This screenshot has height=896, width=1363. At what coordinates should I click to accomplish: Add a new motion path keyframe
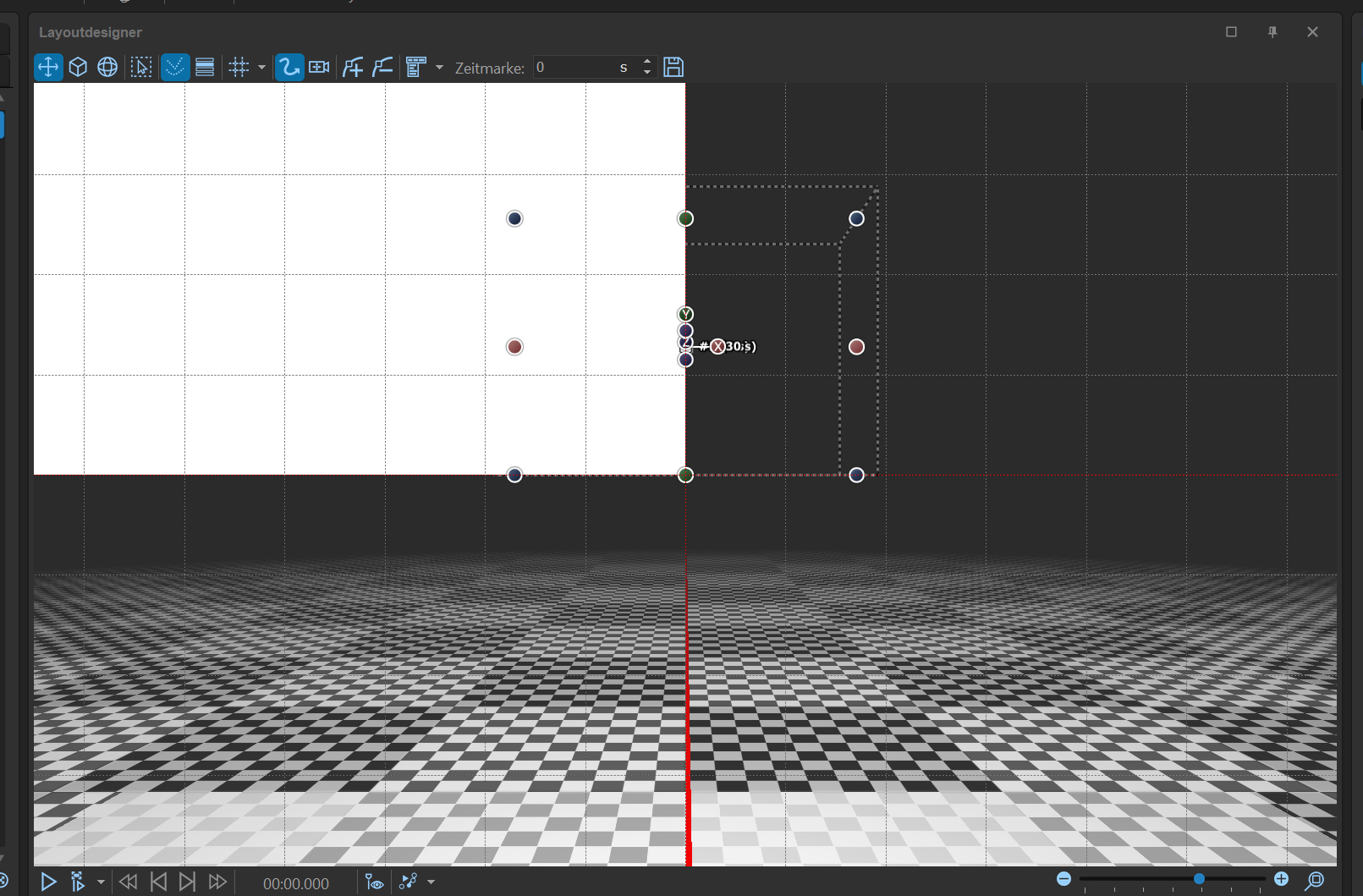353,67
